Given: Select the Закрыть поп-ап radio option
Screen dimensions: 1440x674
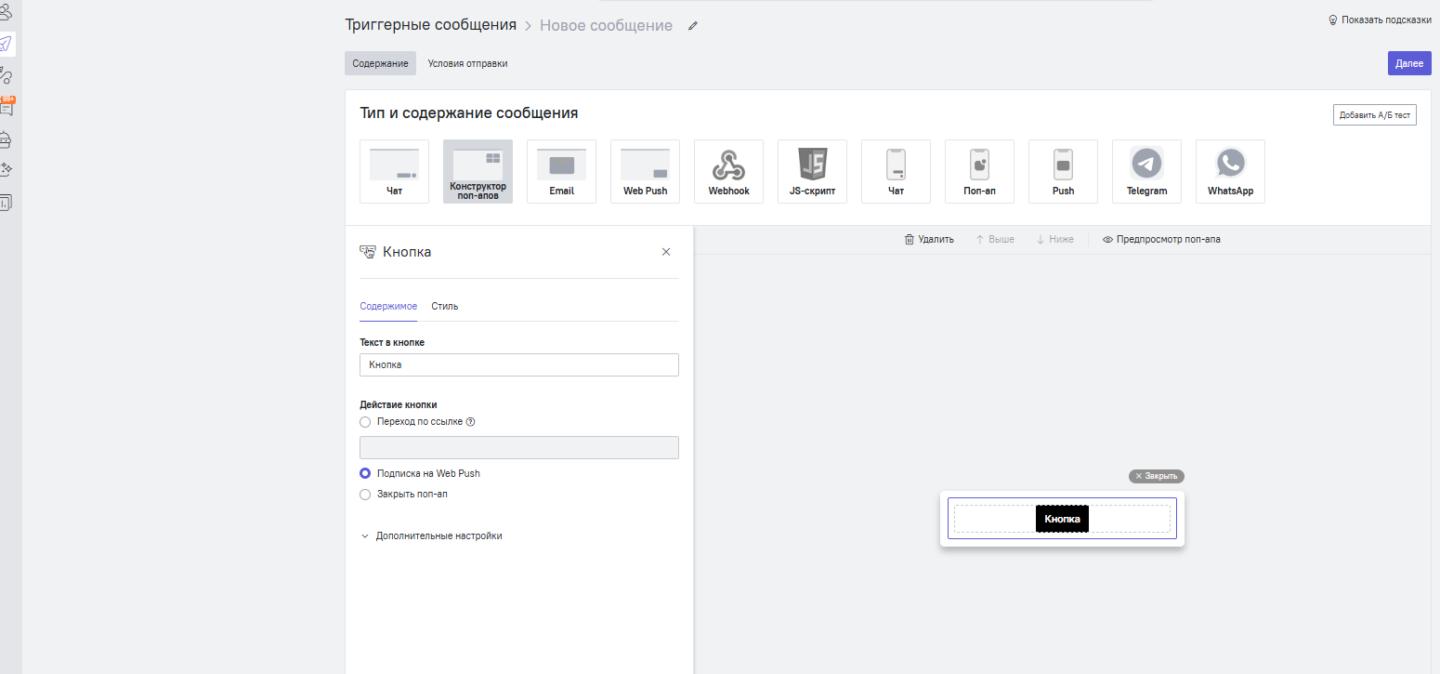Looking at the screenshot, I should 365,495.
